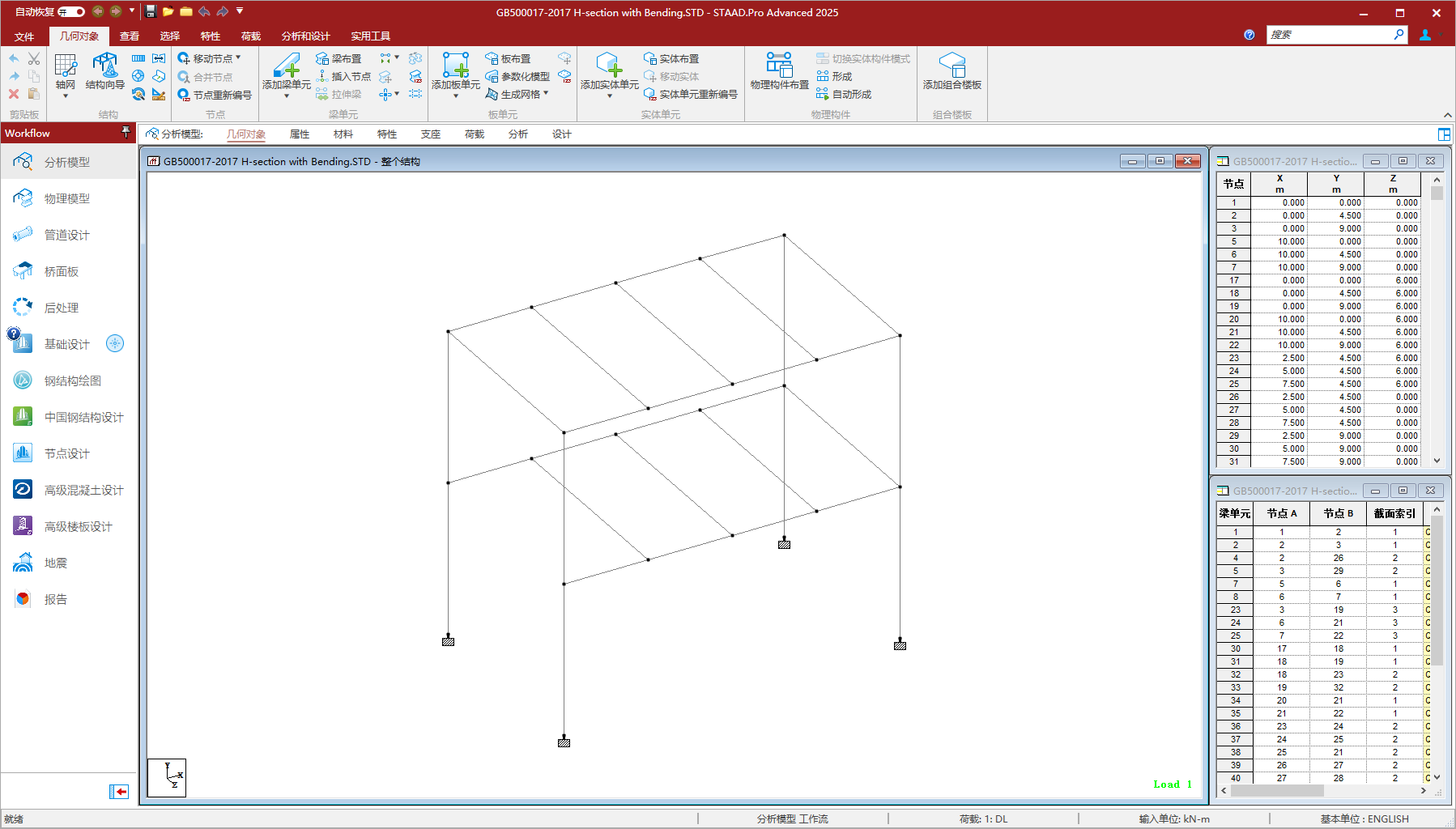Click into the 搜索 search field
The width and height of the screenshot is (1456, 829).
click(x=1329, y=35)
